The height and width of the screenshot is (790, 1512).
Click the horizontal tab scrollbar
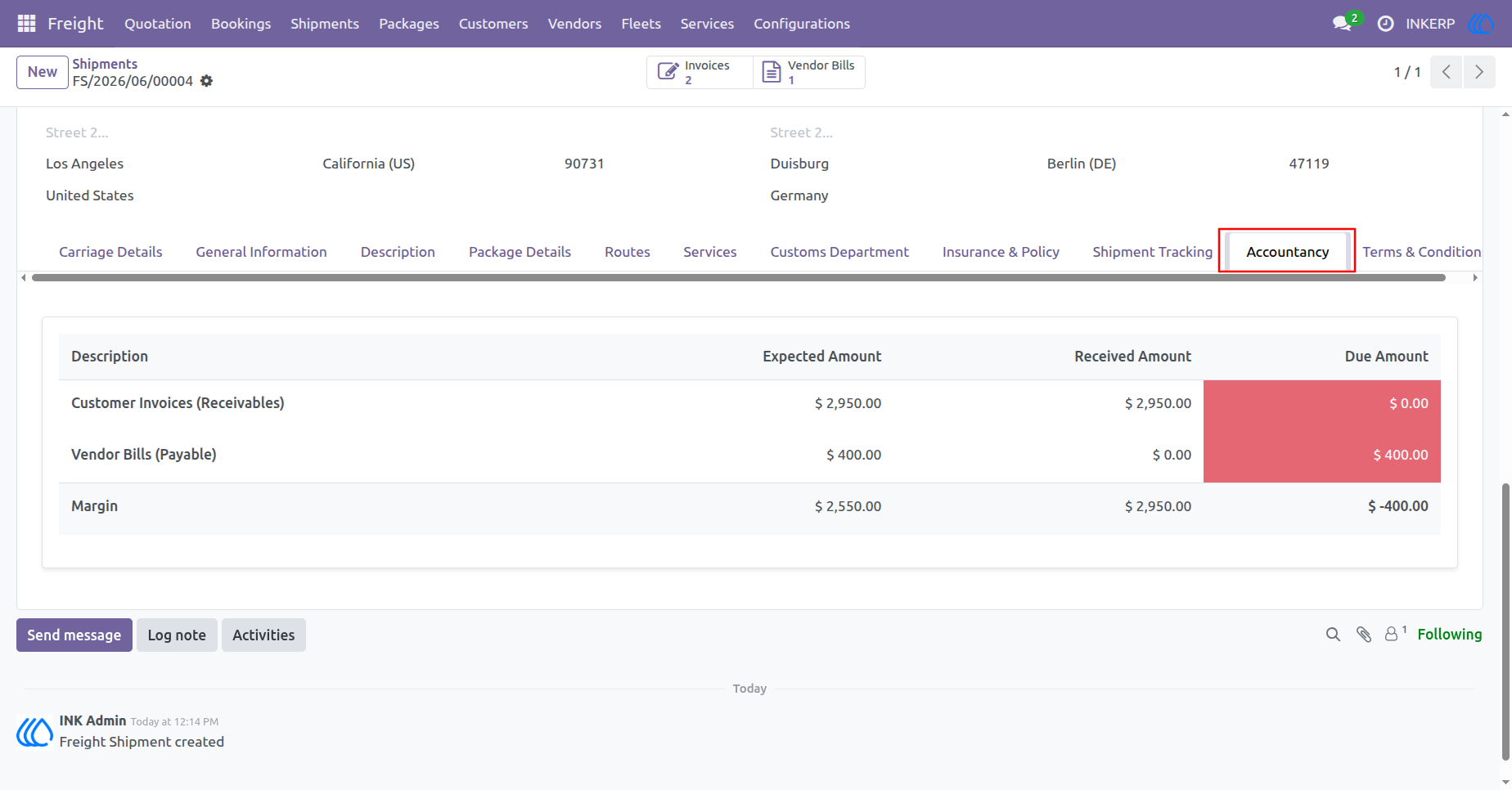coord(738,278)
